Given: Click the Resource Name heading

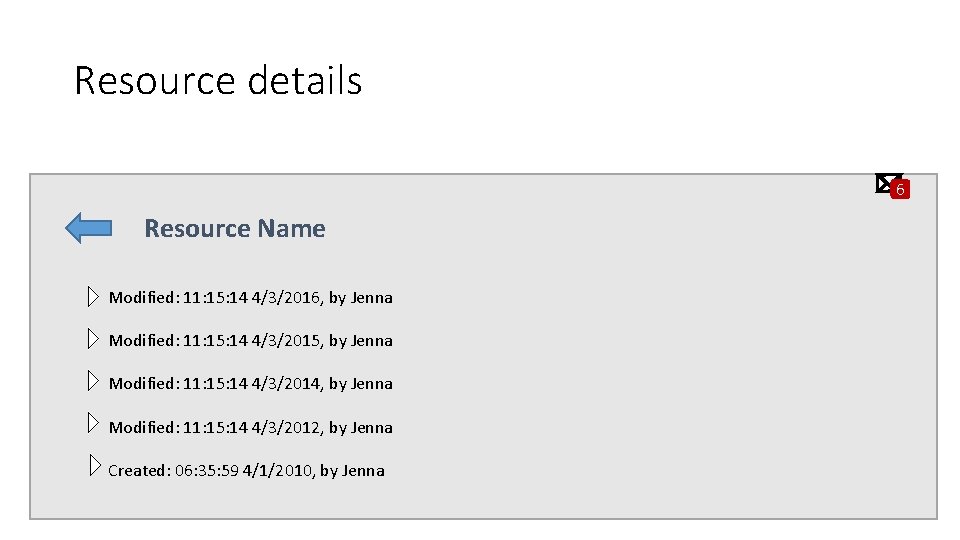Looking at the screenshot, I should pos(235,229).
